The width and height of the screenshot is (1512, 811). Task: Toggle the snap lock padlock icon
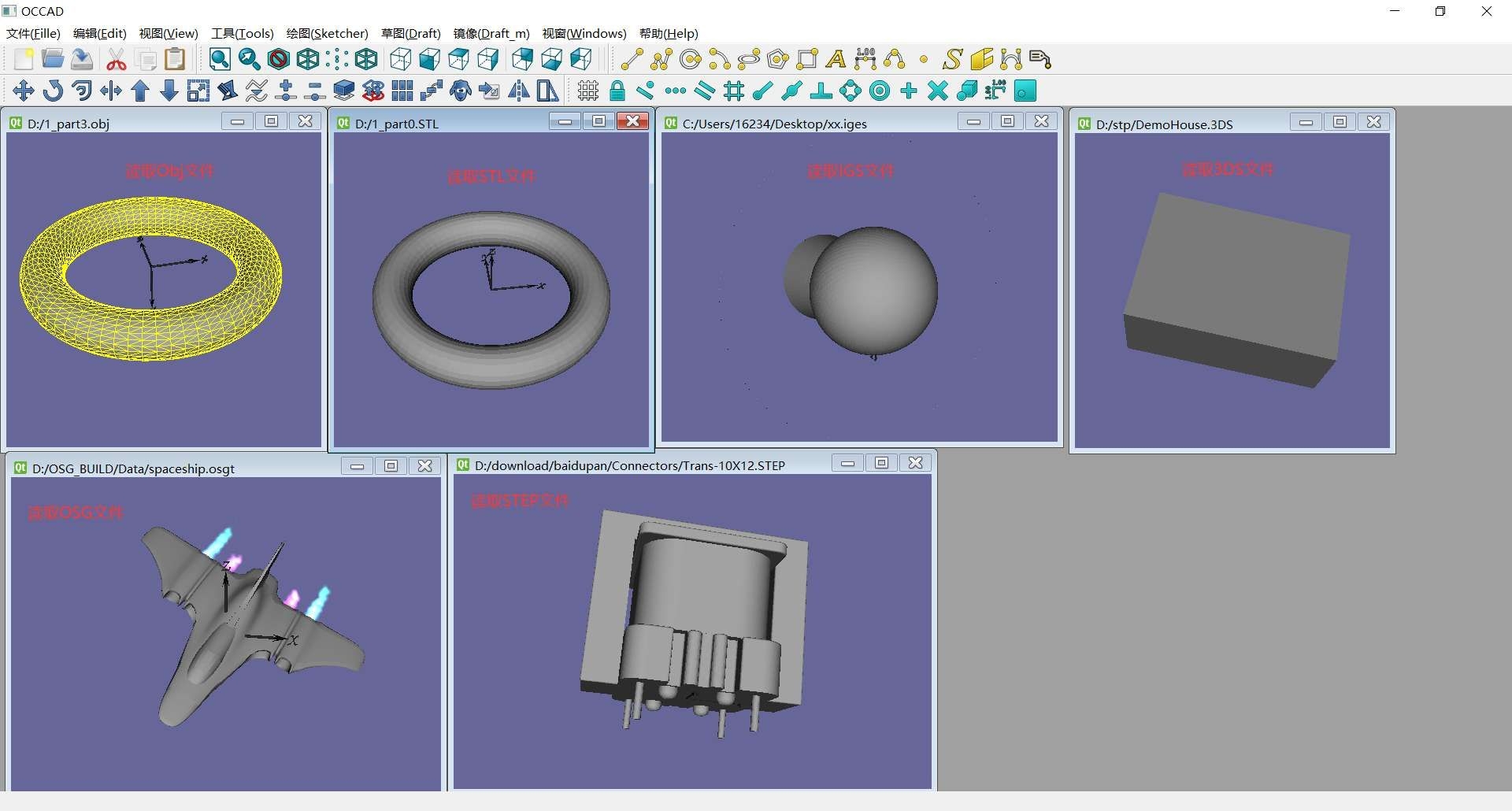click(617, 91)
